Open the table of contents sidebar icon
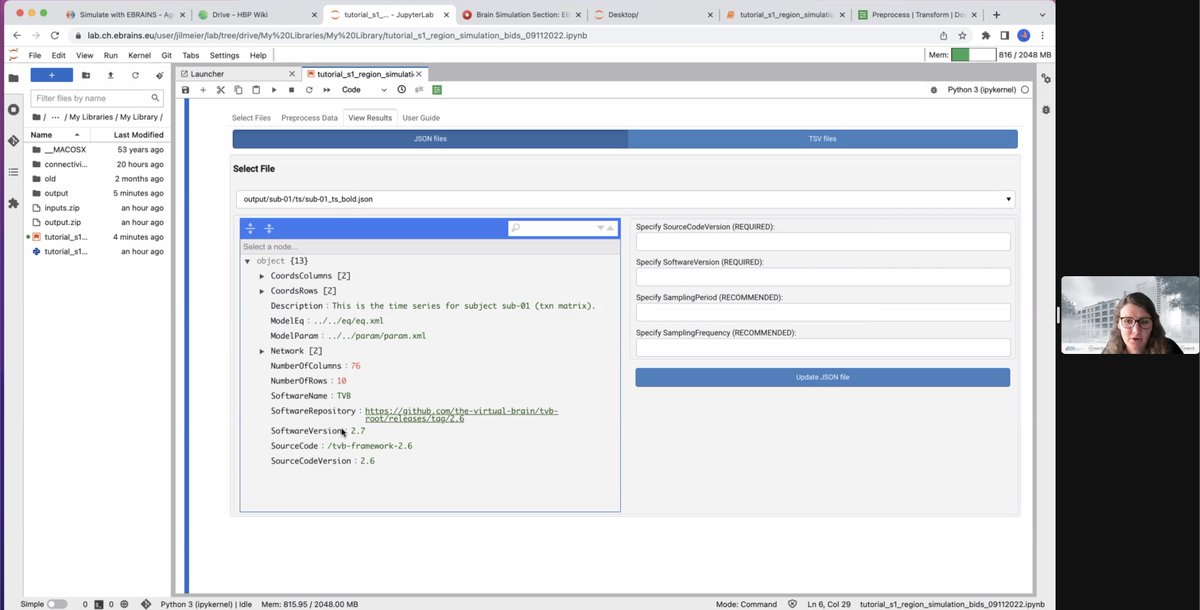This screenshot has width=1200, height=610. point(13,172)
